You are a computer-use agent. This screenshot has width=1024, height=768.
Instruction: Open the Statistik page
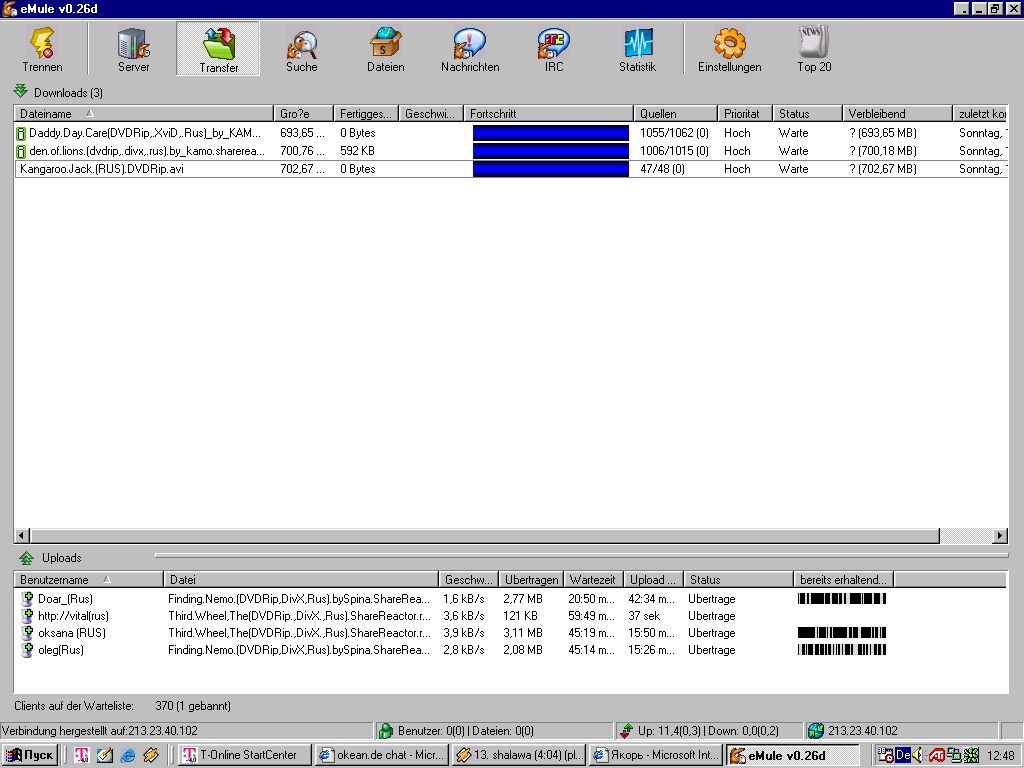click(x=637, y=49)
